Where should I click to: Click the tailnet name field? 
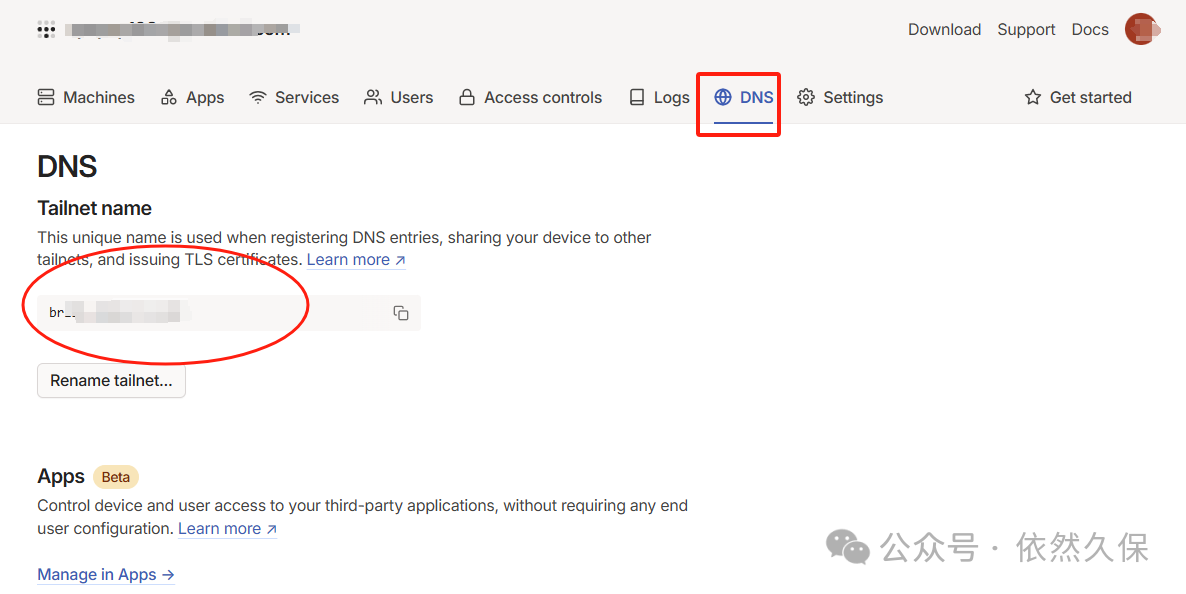[229, 313]
